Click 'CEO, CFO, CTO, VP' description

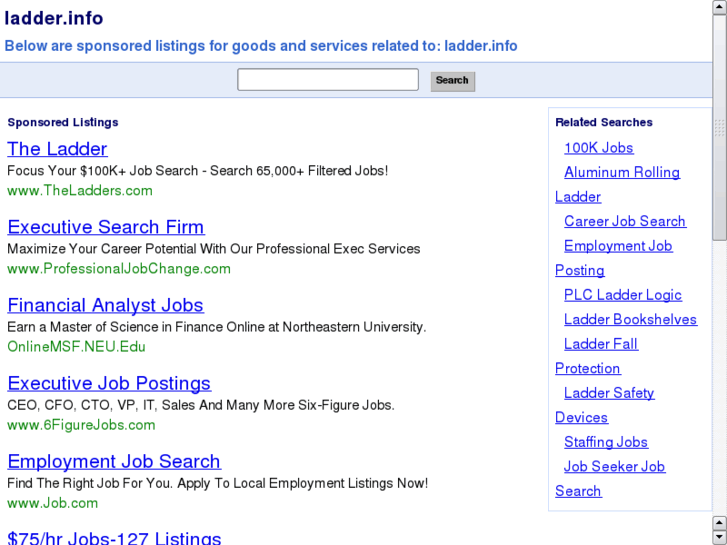pos(201,405)
